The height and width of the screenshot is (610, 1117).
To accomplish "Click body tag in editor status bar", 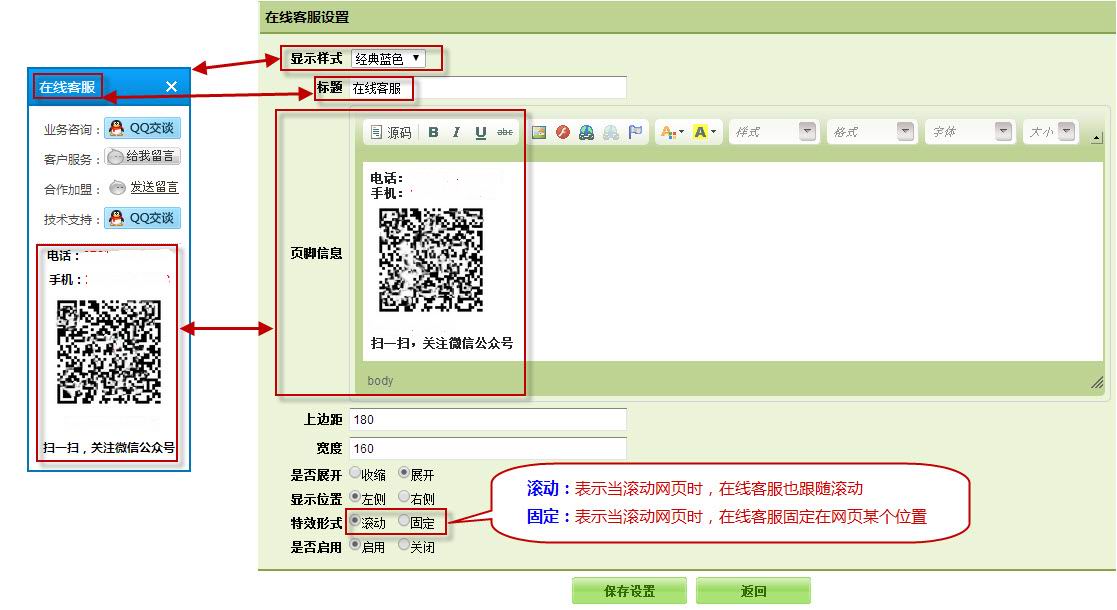I will click(x=380, y=381).
